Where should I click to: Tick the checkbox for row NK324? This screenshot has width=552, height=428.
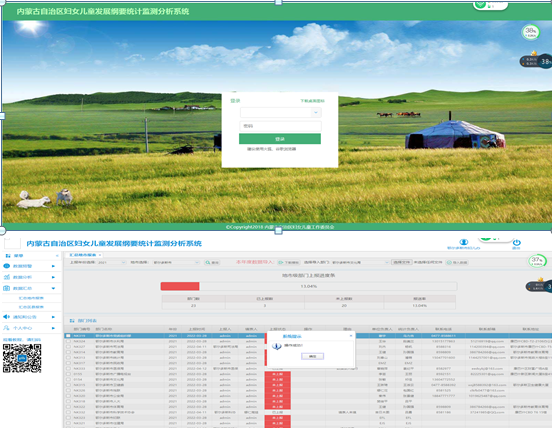coord(68,341)
